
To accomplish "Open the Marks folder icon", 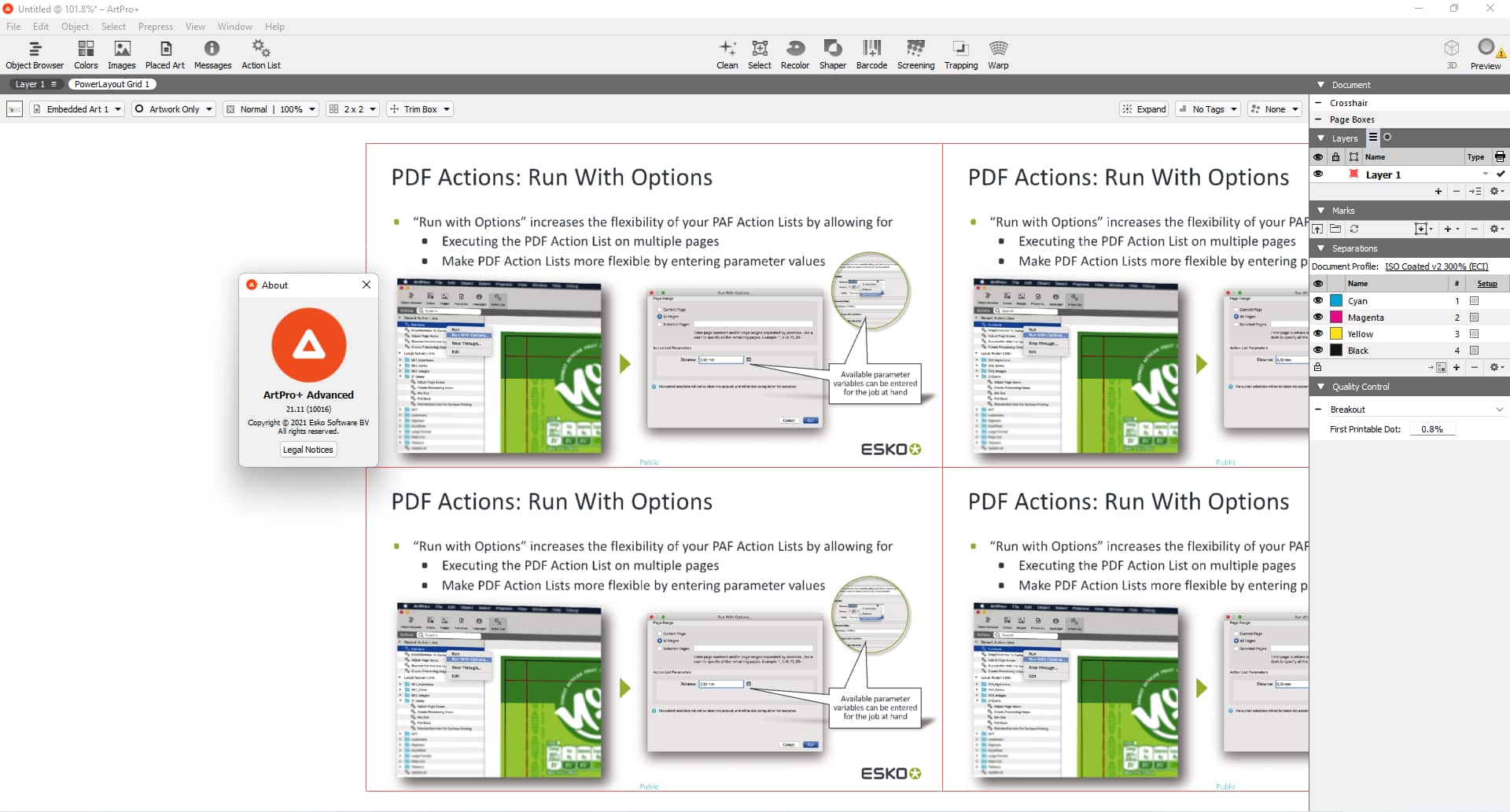I will (1335, 229).
